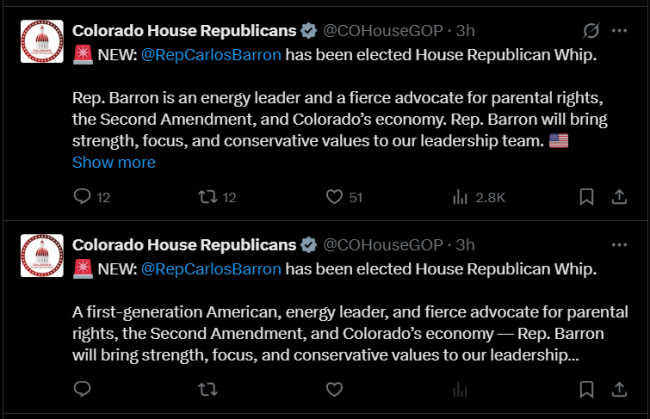Like the first tweet with 51 likes
The width and height of the screenshot is (650, 419).
tap(335, 197)
